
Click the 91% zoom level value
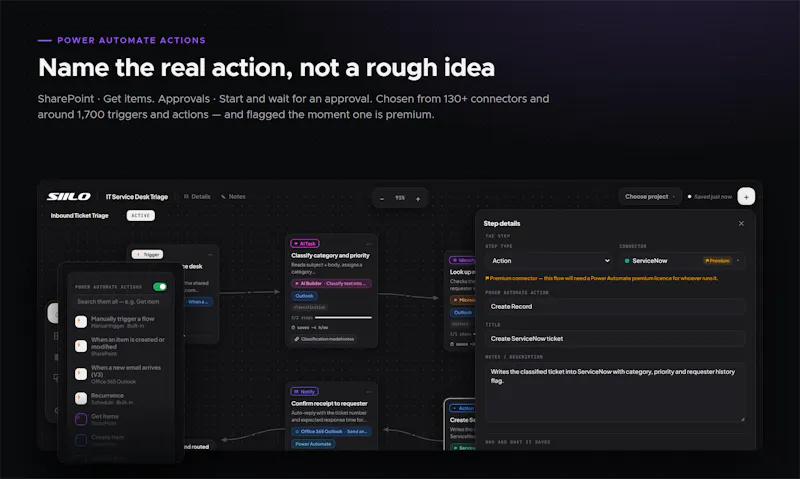tap(400, 198)
